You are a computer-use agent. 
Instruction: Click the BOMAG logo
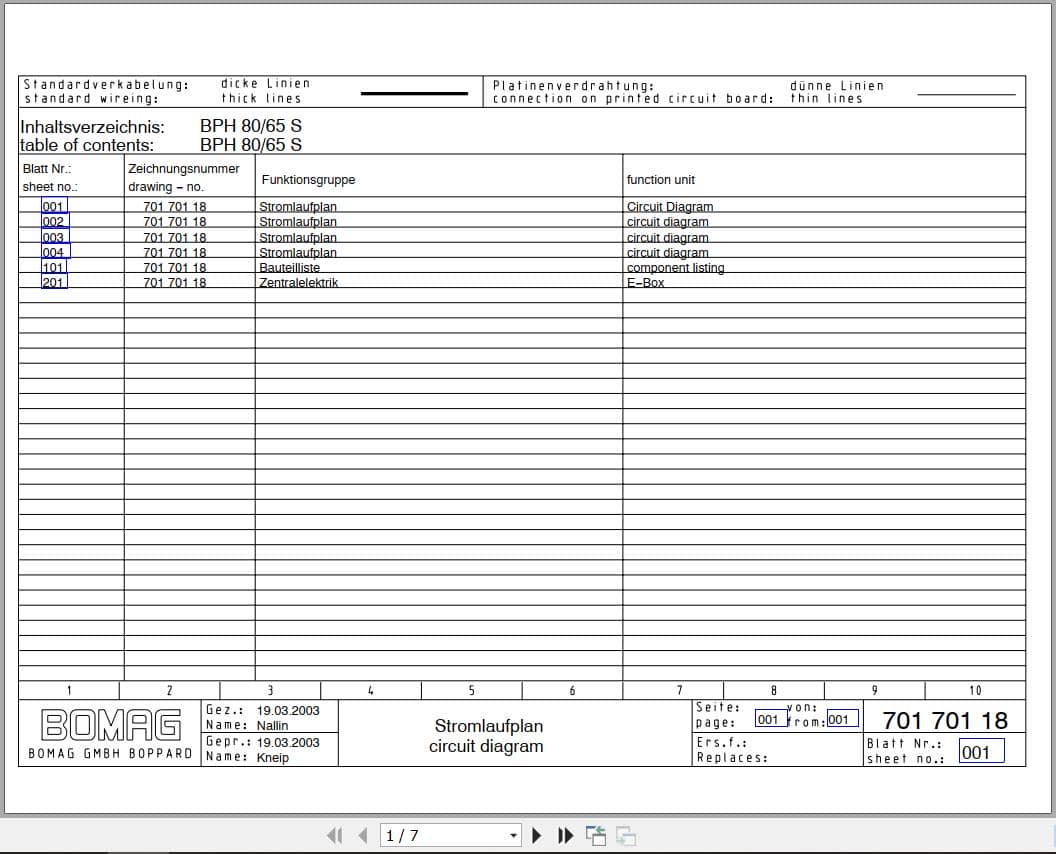coord(111,725)
